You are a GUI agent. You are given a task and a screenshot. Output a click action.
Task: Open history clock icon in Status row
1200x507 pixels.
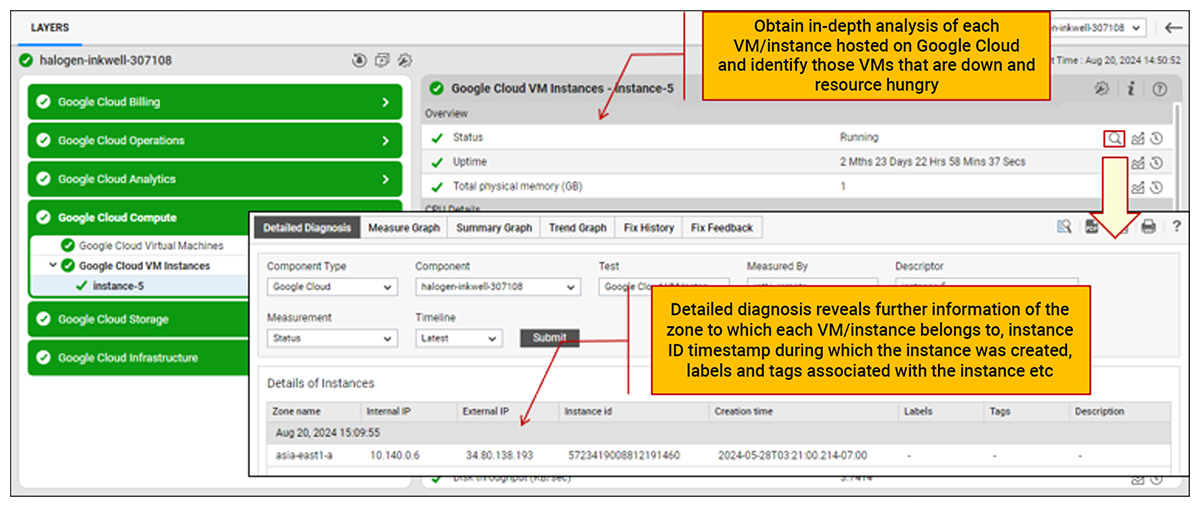(x=1156, y=138)
